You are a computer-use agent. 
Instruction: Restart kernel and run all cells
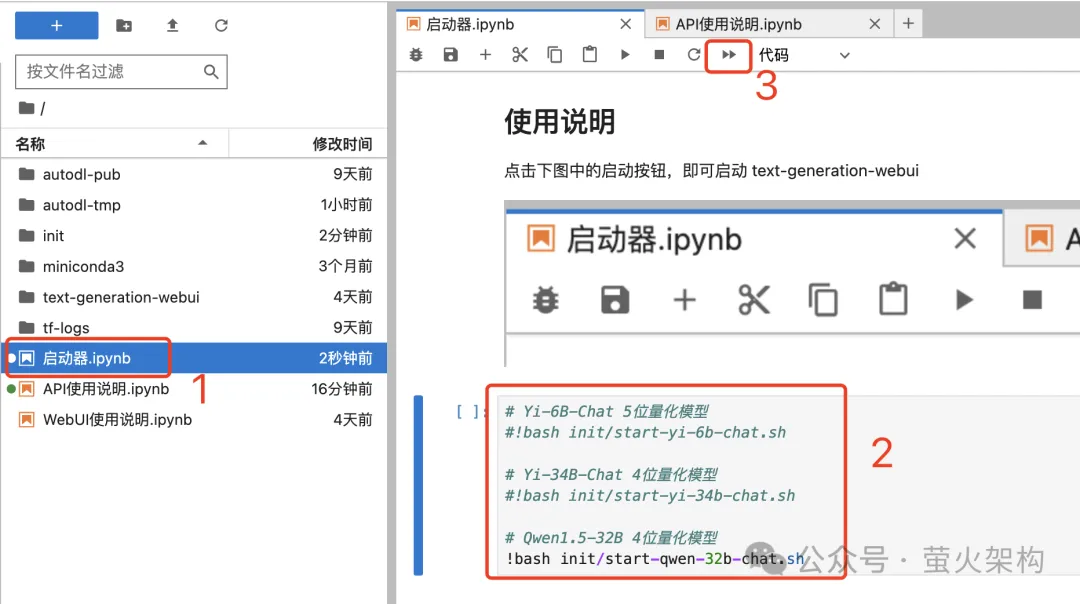pos(729,55)
